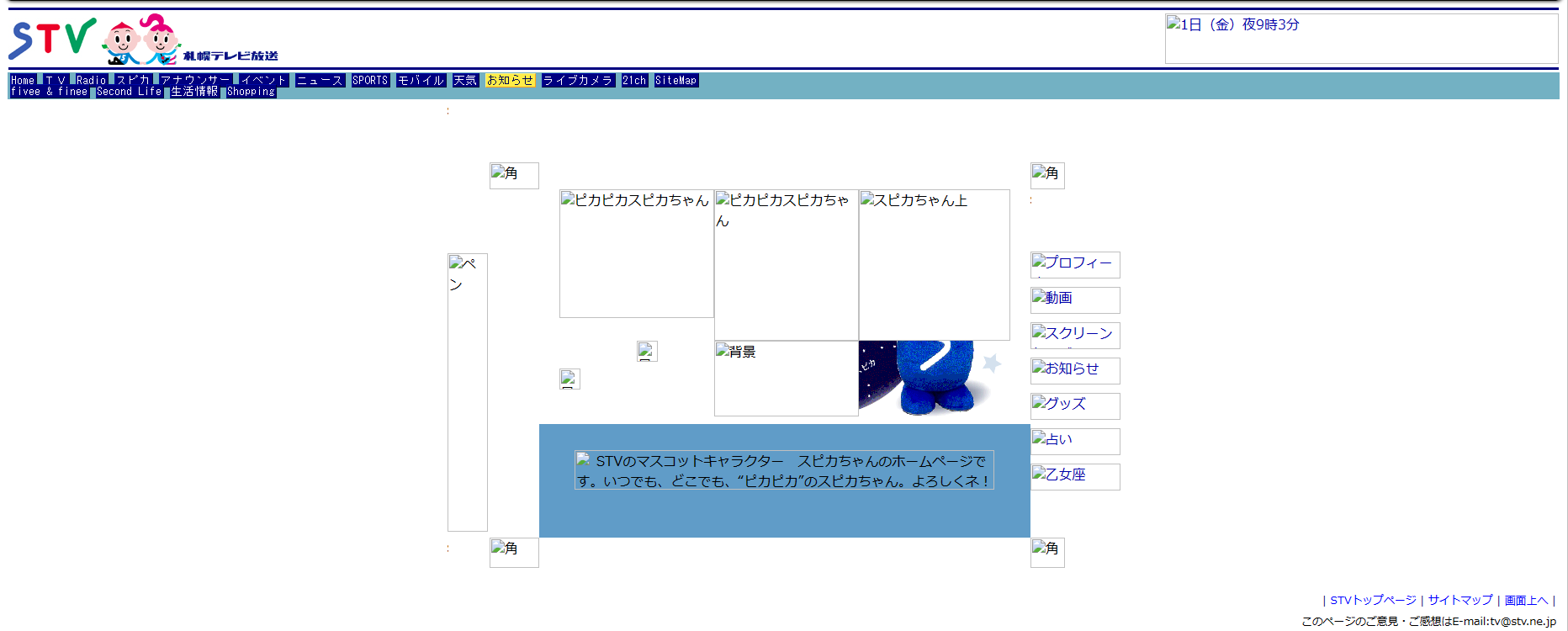This screenshot has width=1568, height=631.
Task: Follow the サイトマップ footer link
Action: pos(1460,600)
